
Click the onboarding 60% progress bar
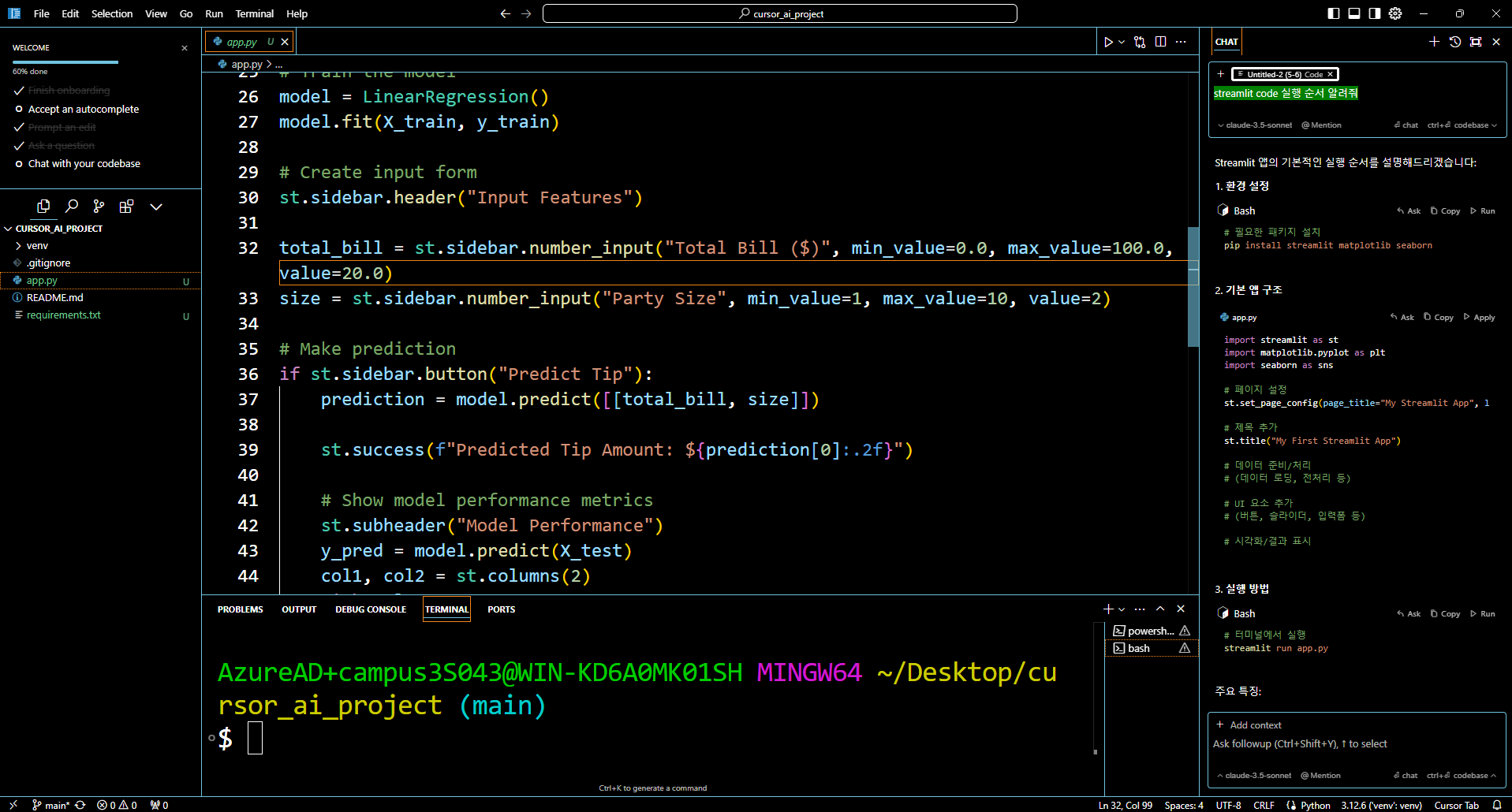pos(65,61)
